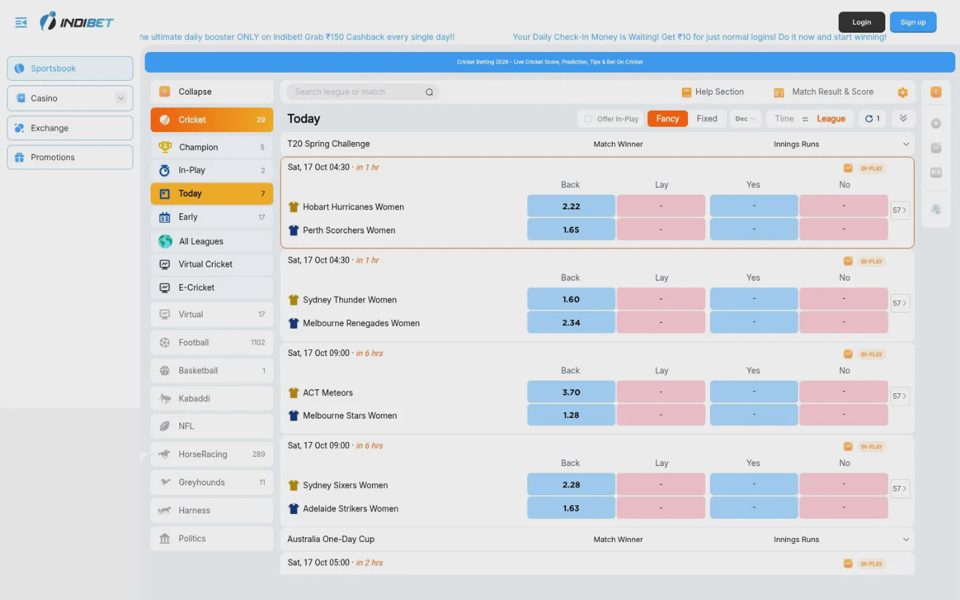Select Back odds 1.28 for Melbourne Stars Women
The image size is (960, 600).
tap(571, 415)
